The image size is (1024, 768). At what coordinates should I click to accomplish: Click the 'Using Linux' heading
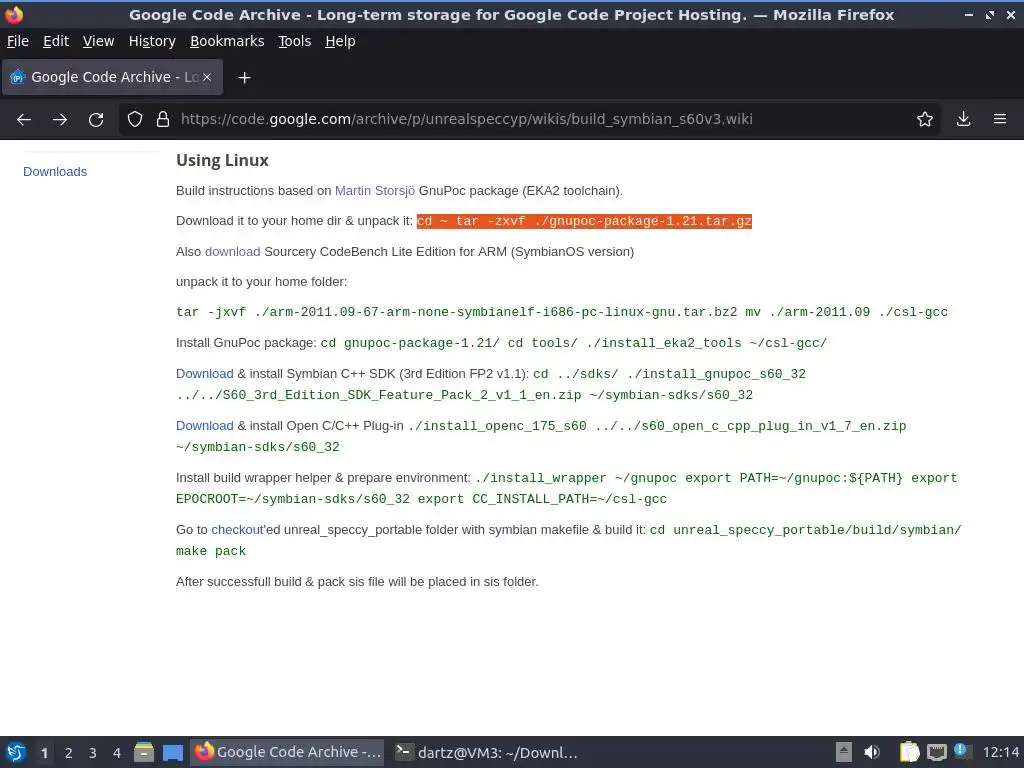click(222, 160)
